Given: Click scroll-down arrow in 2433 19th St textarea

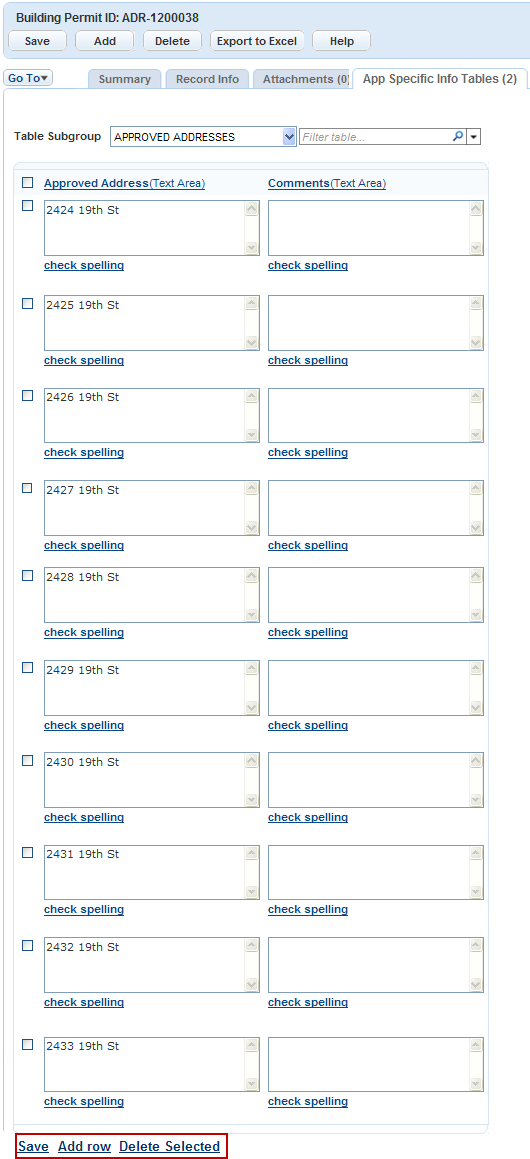Looking at the screenshot, I should click(x=251, y=1084).
